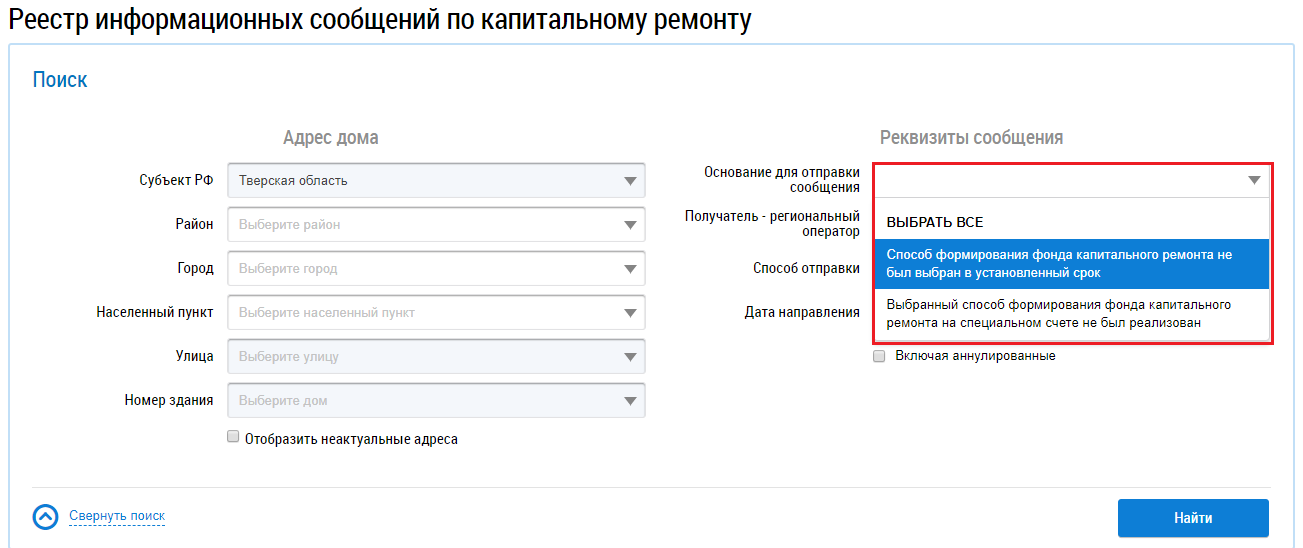Open the 'Субъект РФ' dropdown
The width and height of the screenshot is (1303, 548).
630,181
